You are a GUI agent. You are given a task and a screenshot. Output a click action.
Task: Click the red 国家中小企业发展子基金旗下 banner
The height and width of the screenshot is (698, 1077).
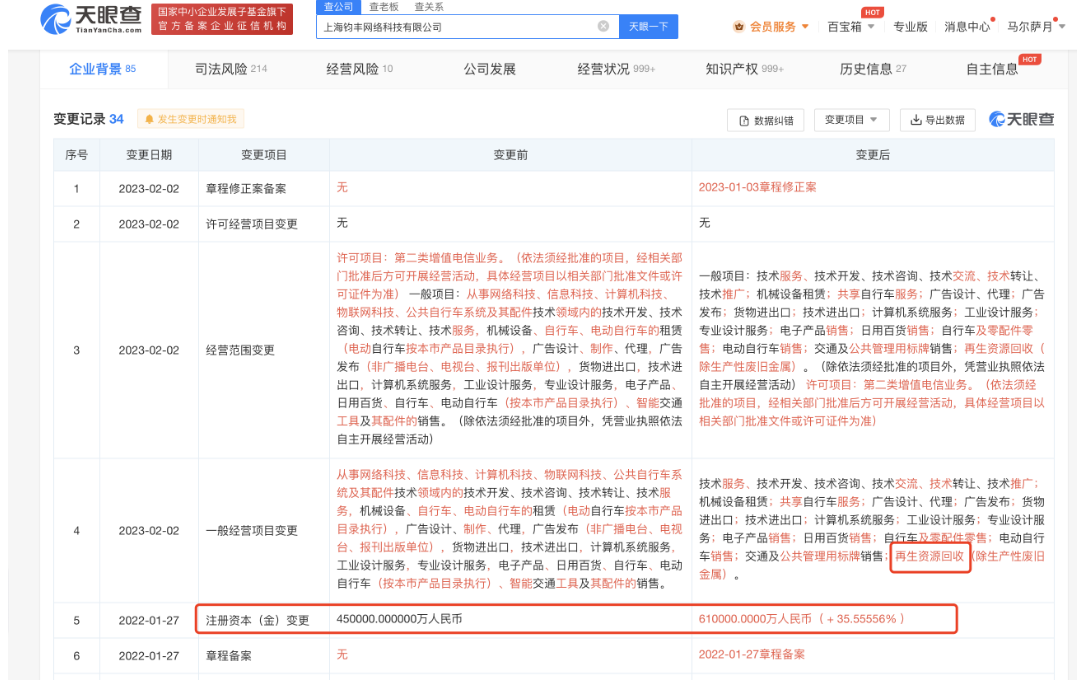click(x=222, y=19)
